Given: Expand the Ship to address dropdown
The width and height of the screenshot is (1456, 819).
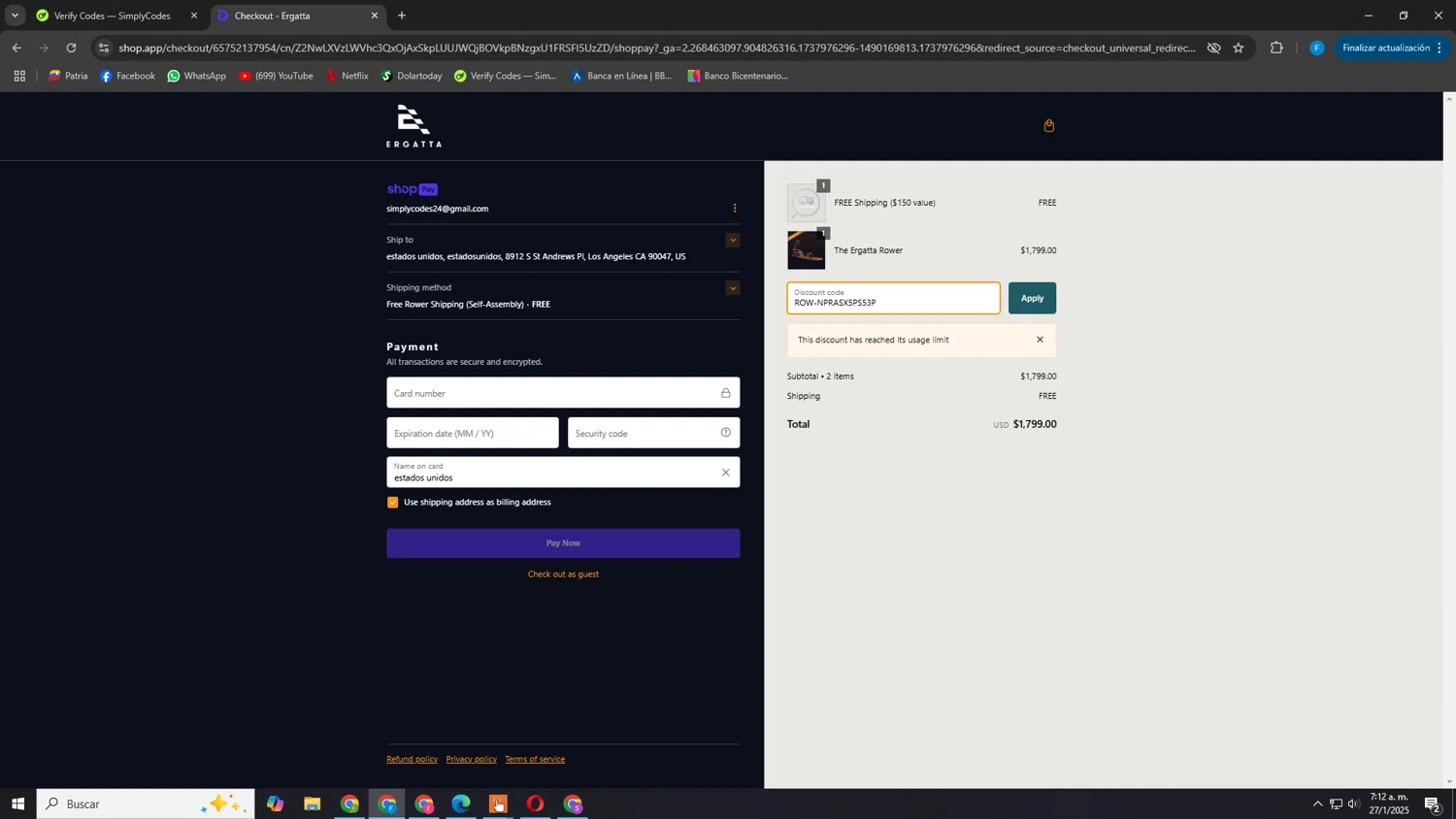Looking at the screenshot, I should [x=733, y=240].
